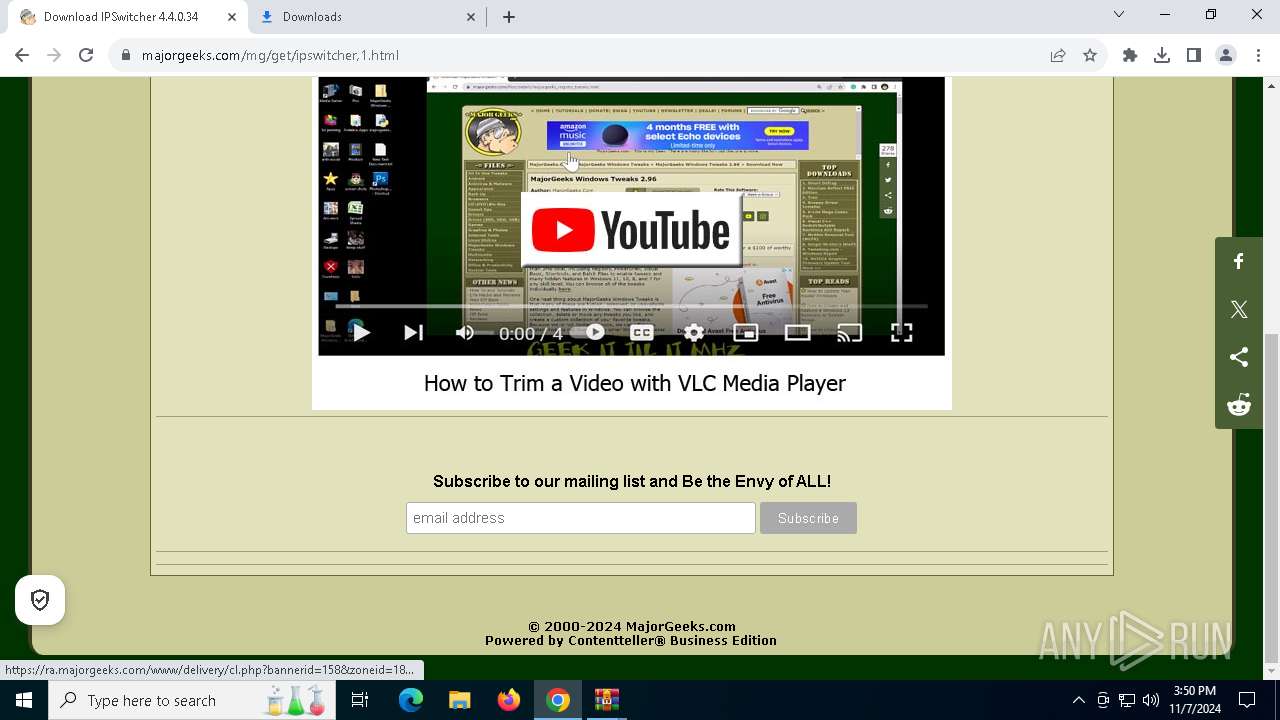This screenshot has width=1280, height=720.
Task: Open the Windows notification center
Action: click(x=1247, y=700)
